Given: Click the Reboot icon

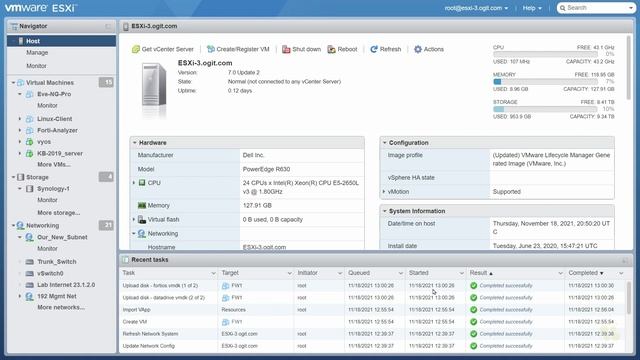Looking at the screenshot, I should 331,49.
